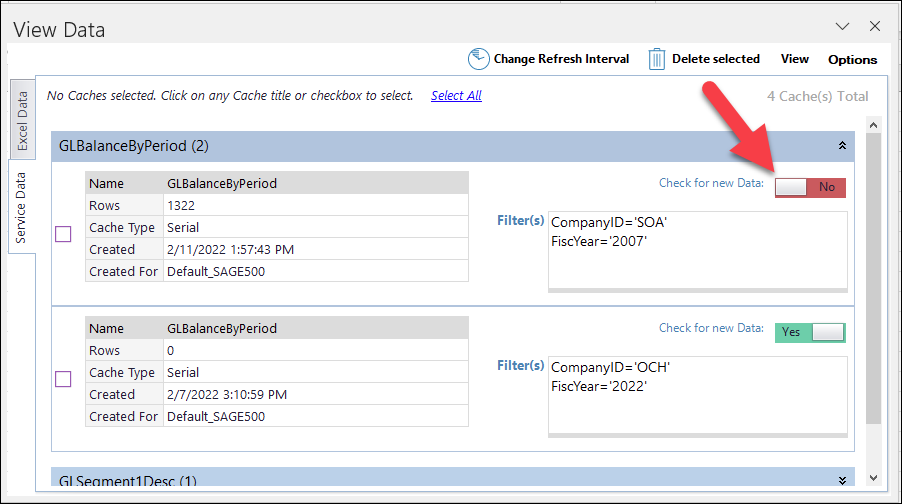Click the GLBalanceByPeriod (2) group title
902x504 pixels.
coord(133,146)
